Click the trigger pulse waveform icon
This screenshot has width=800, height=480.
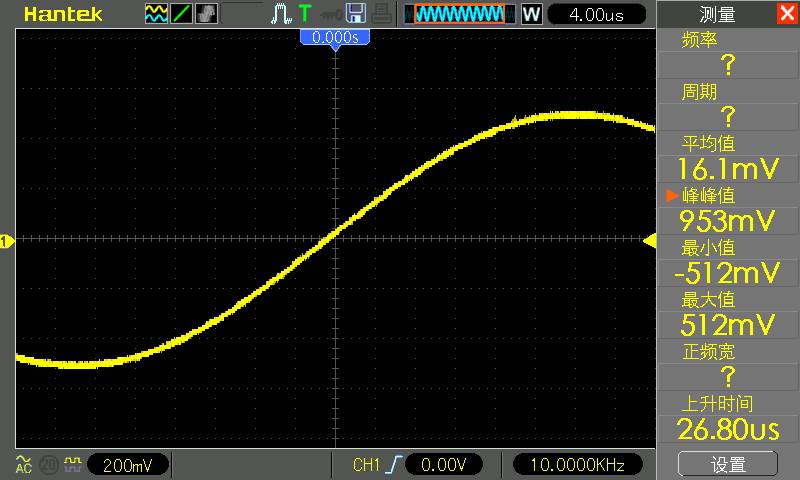coord(281,14)
